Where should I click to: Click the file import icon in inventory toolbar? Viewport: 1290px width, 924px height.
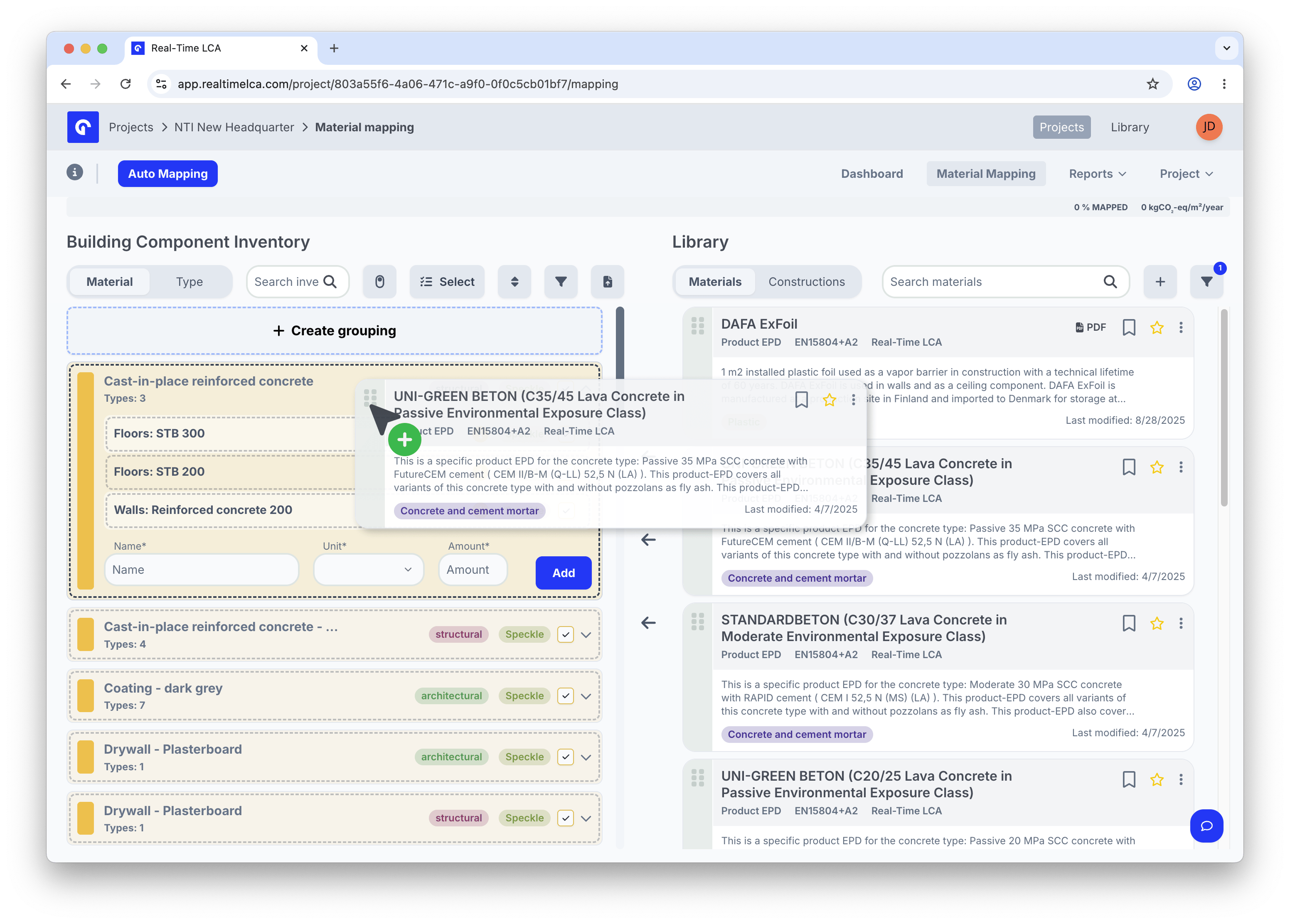(608, 282)
